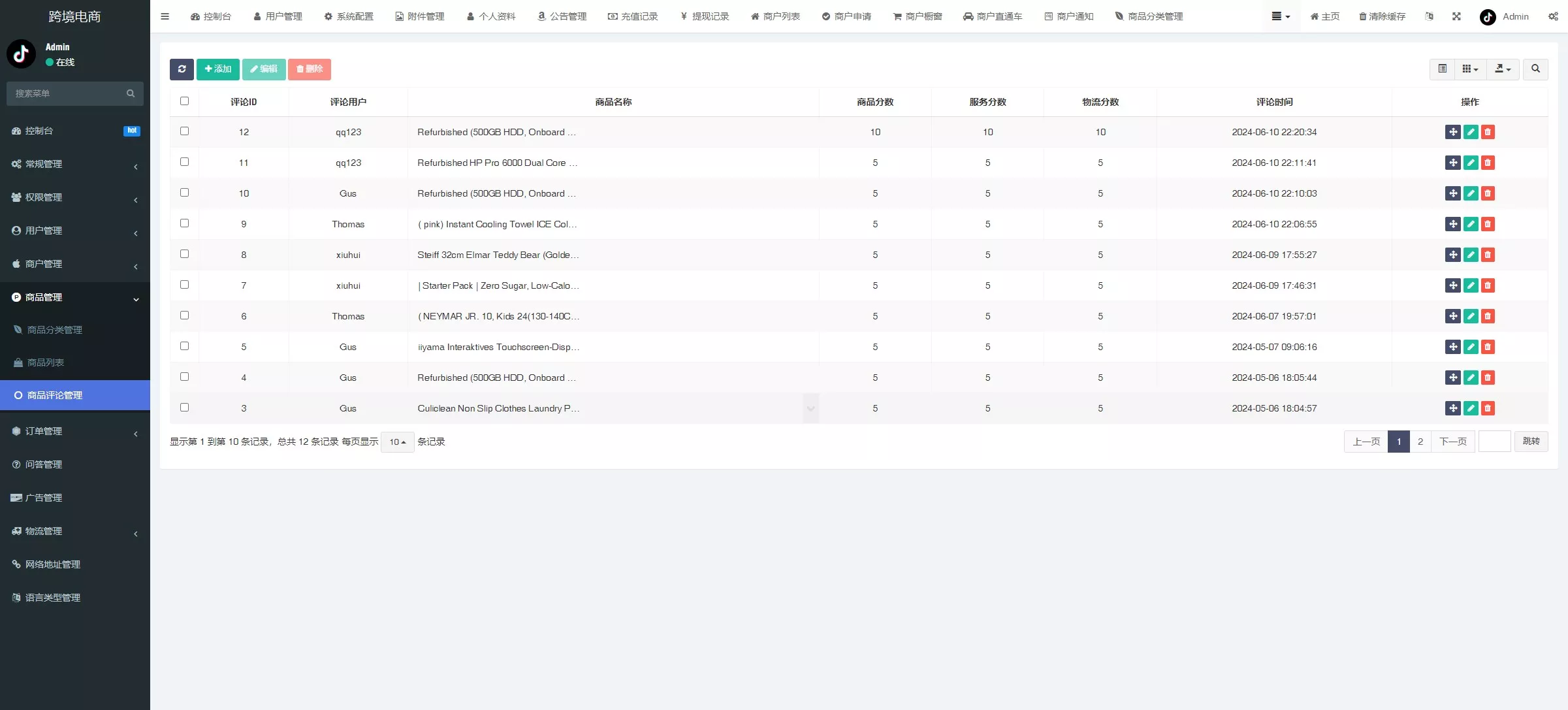Click the green edit pencil for comment 9
This screenshot has width=1568, height=710.
pos(1471,224)
